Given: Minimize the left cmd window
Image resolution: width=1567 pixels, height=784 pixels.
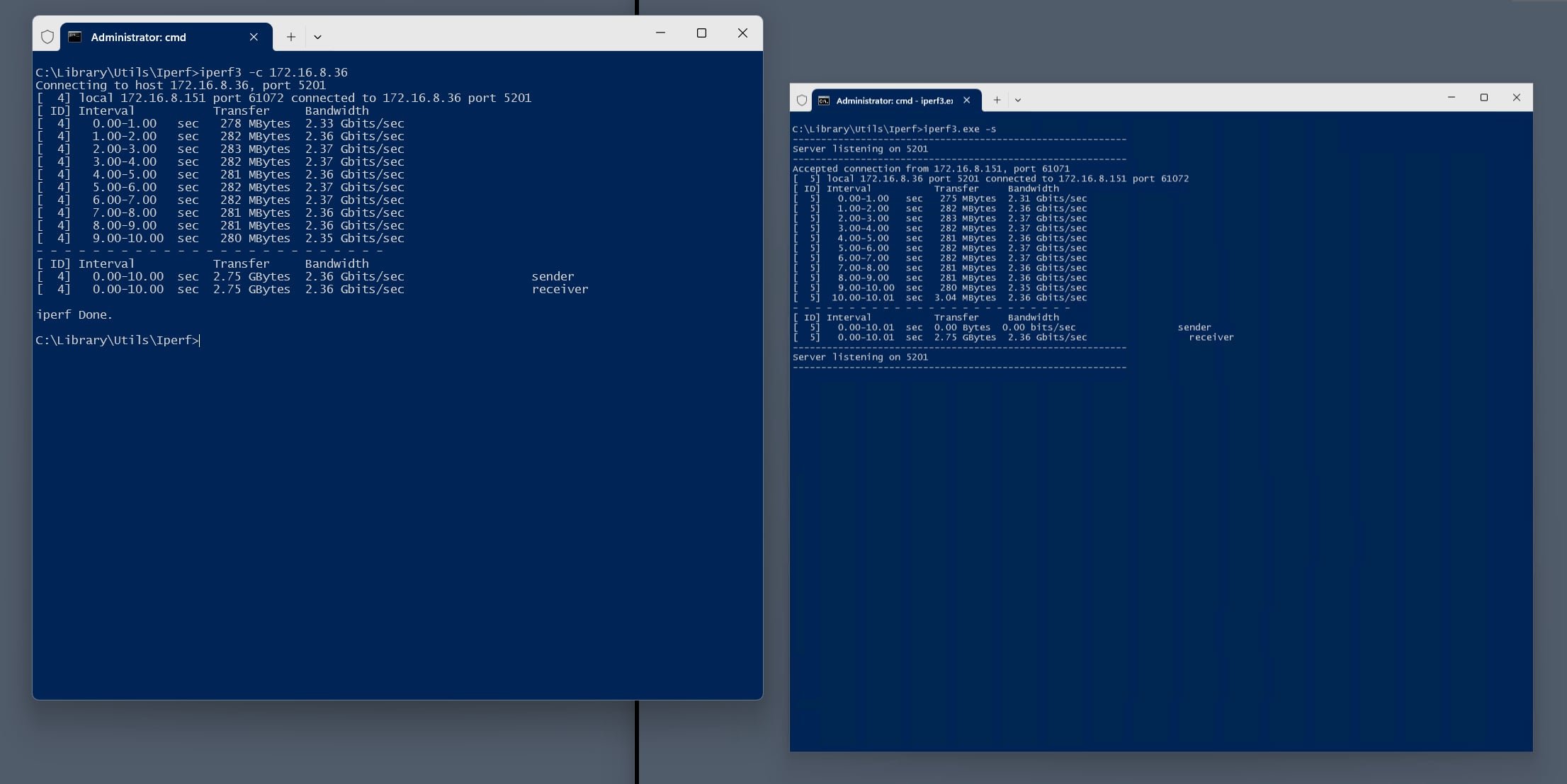Looking at the screenshot, I should (x=660, y=33).
